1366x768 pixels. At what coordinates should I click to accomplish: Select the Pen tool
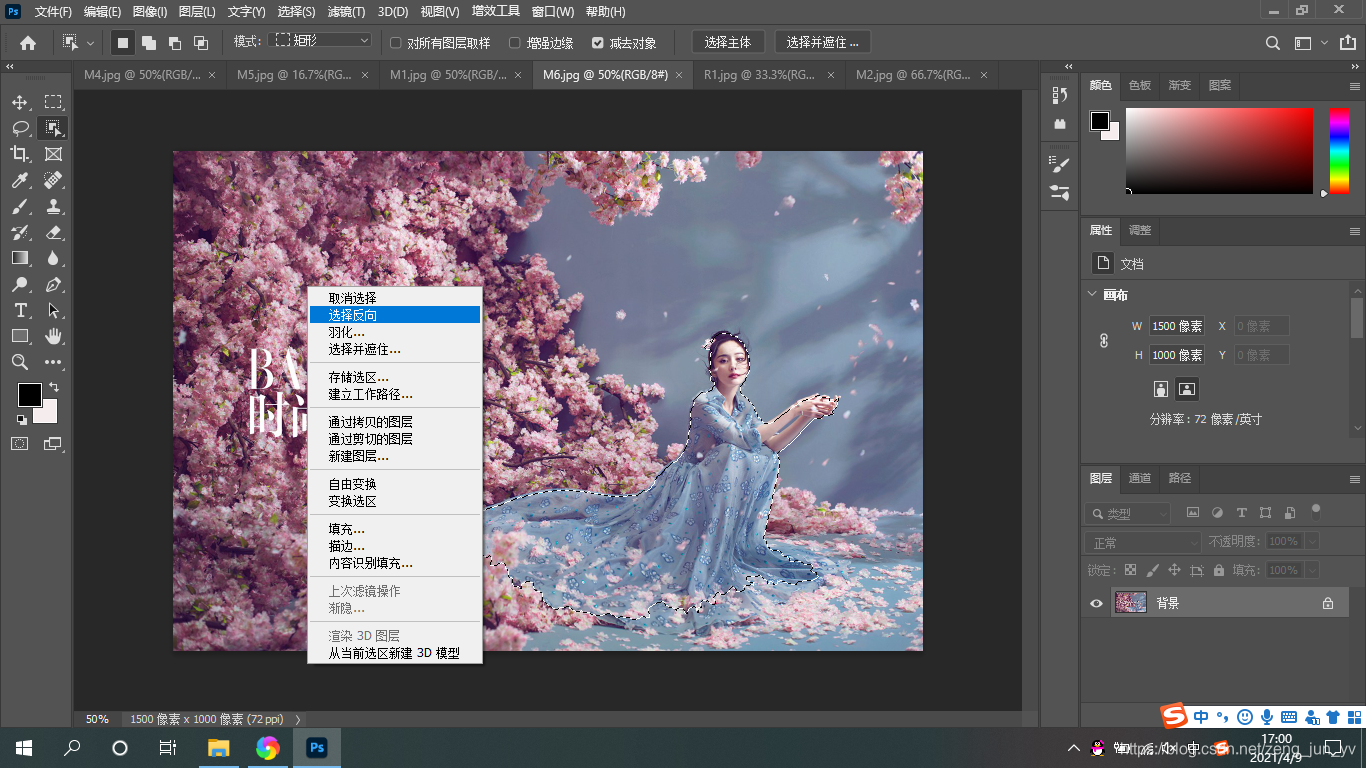coord(54,284)
